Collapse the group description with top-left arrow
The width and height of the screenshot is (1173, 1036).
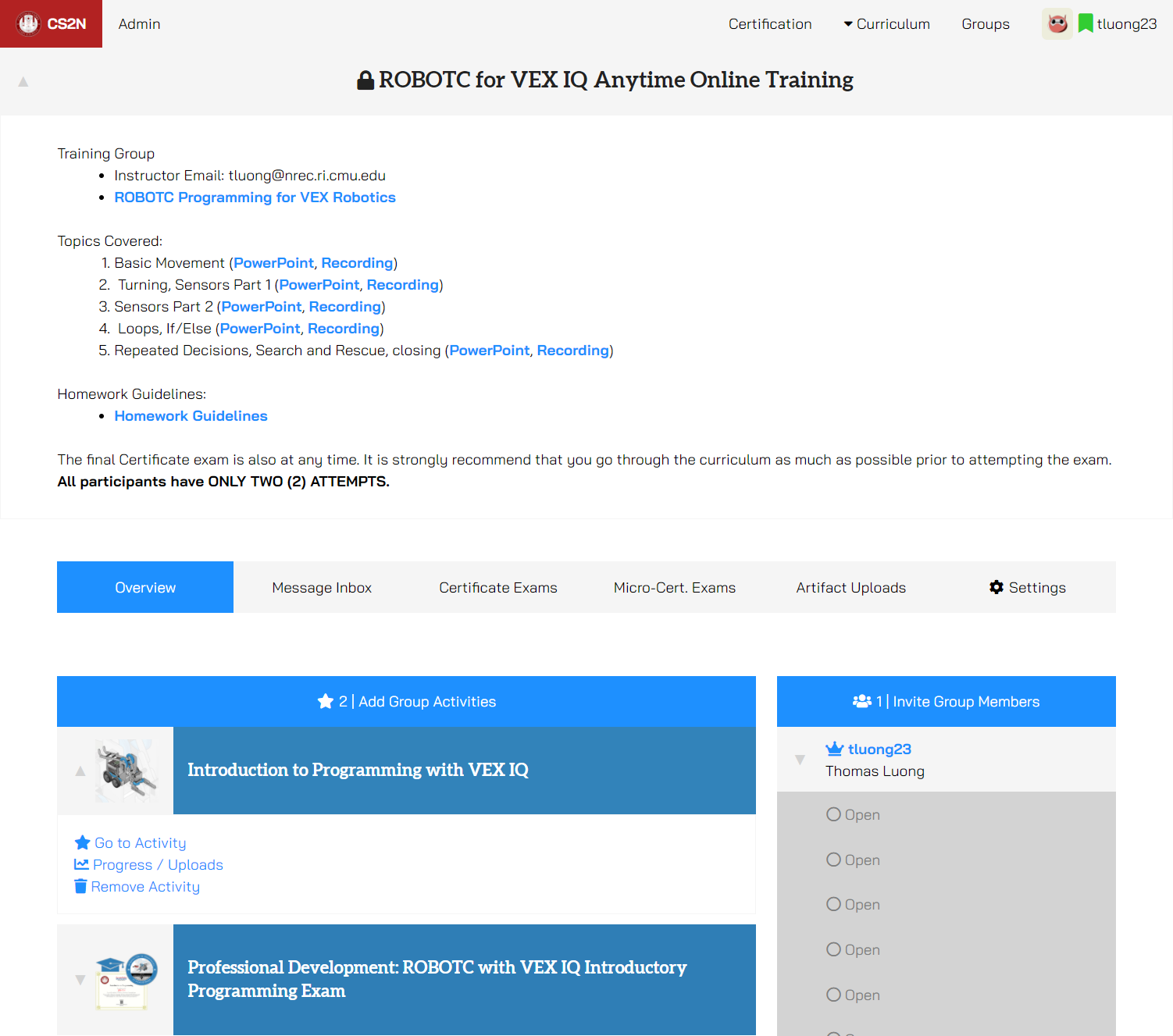(x=23, y=81)
